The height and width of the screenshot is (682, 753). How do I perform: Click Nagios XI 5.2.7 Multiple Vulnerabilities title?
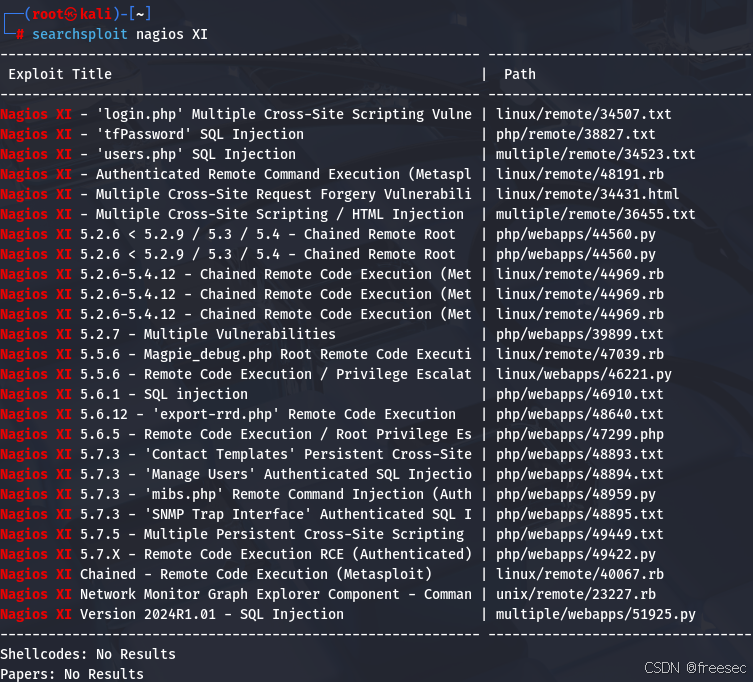pyautogui.click(x=168, y=334)
